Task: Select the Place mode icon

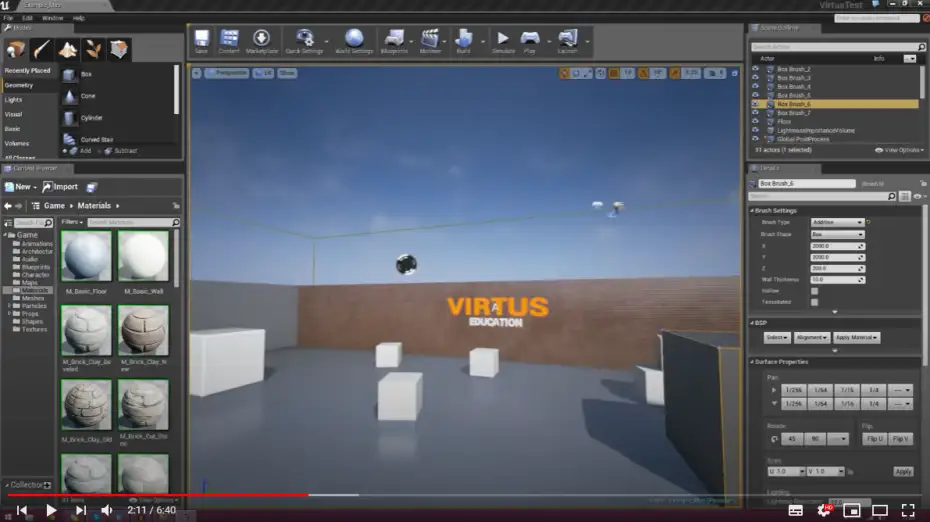Action: pos(15,49)
